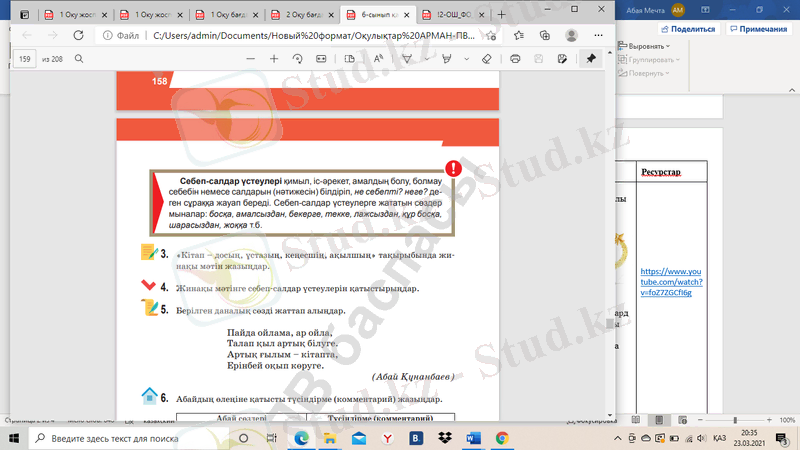
Task: Zoom out with the minus icon
Action: click(x=247, y=59)
